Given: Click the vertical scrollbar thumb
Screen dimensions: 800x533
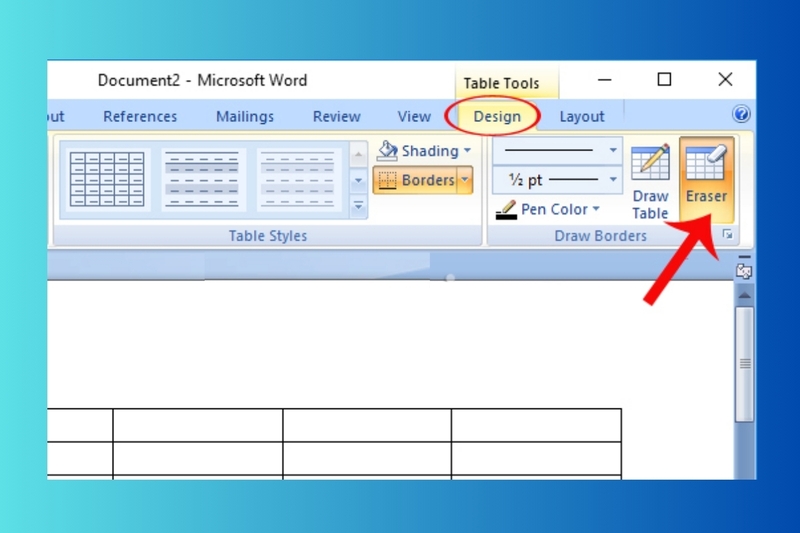Looking at the screenshot, I should 745,364.
